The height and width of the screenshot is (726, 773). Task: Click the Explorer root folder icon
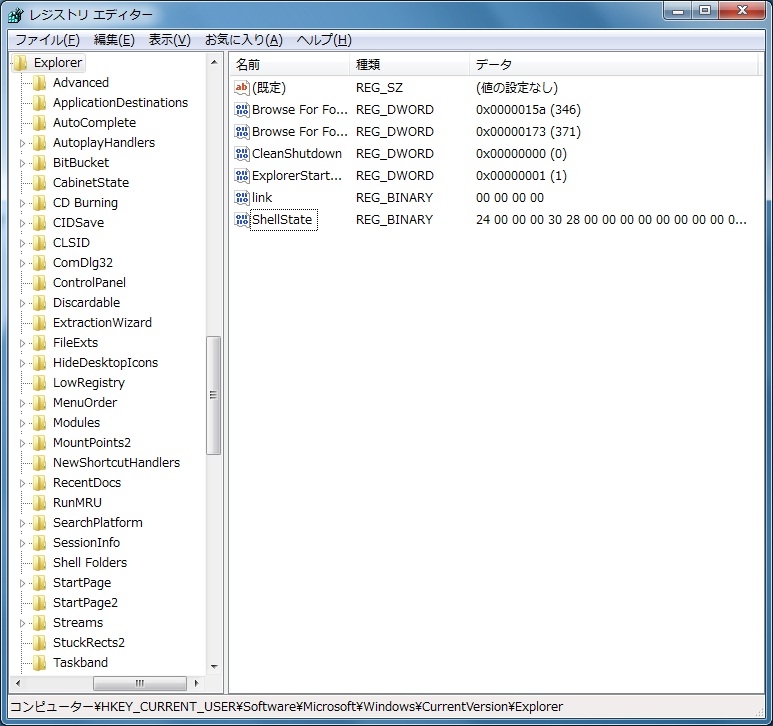(x=21, y=63)
